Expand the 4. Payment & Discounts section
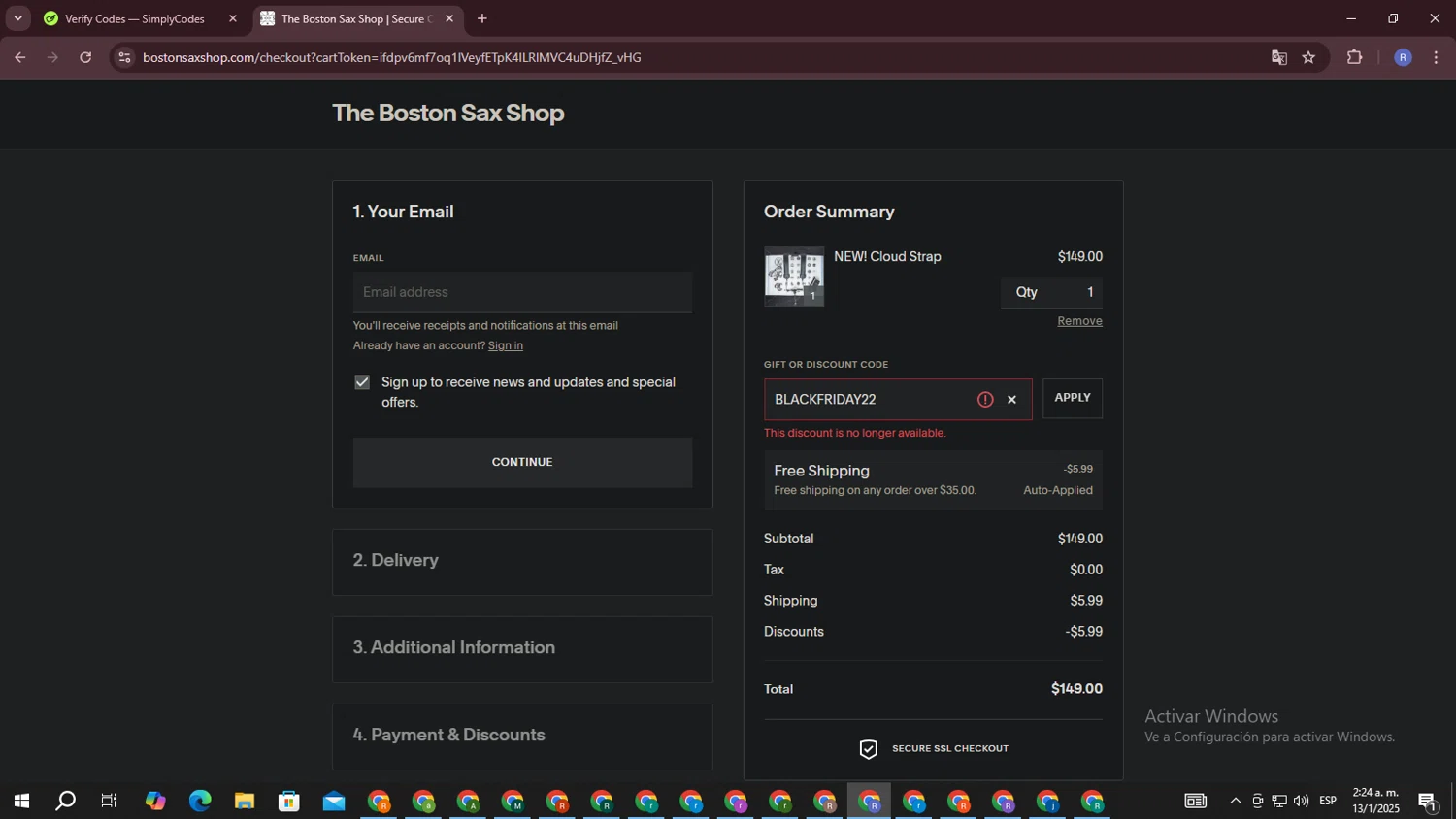The image size is (1456, 819). point(522,736)
